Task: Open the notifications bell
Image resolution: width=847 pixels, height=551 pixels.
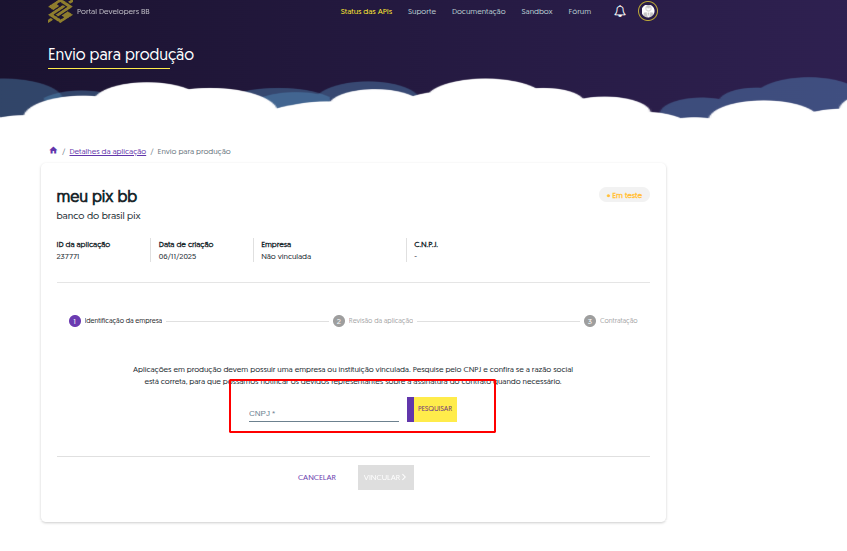Action: coord(620,12)
